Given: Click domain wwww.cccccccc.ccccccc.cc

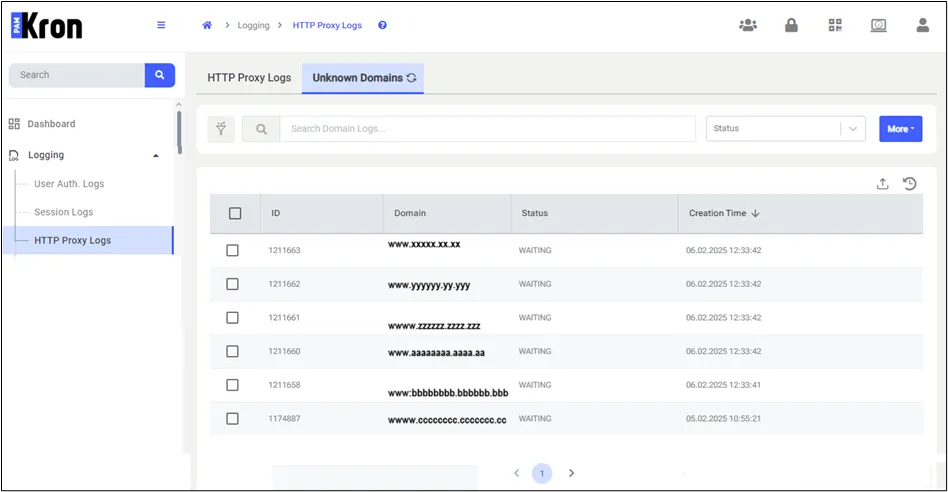Looking at the screenshot, I should pos(447,419).
